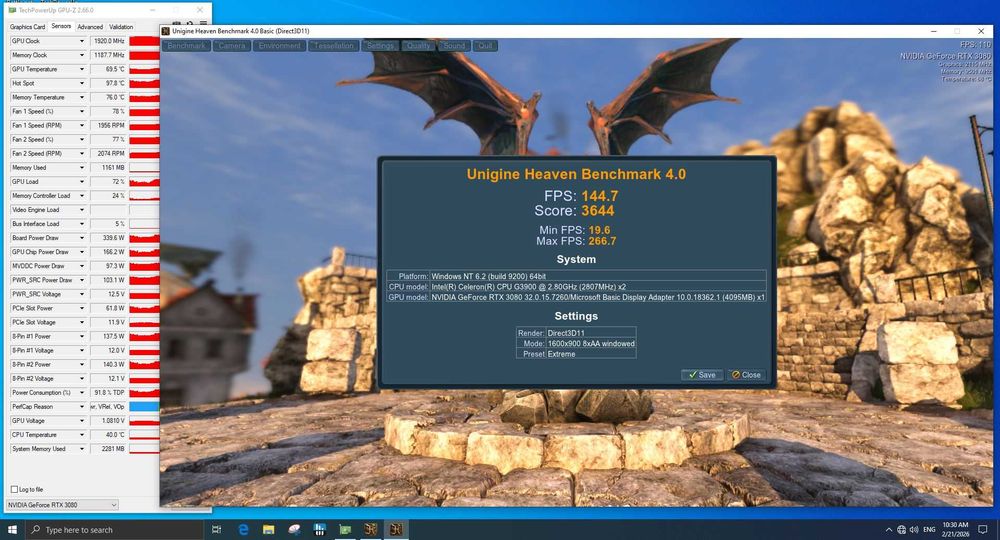Click the volume speaker tray icon

tap(914, 530)
